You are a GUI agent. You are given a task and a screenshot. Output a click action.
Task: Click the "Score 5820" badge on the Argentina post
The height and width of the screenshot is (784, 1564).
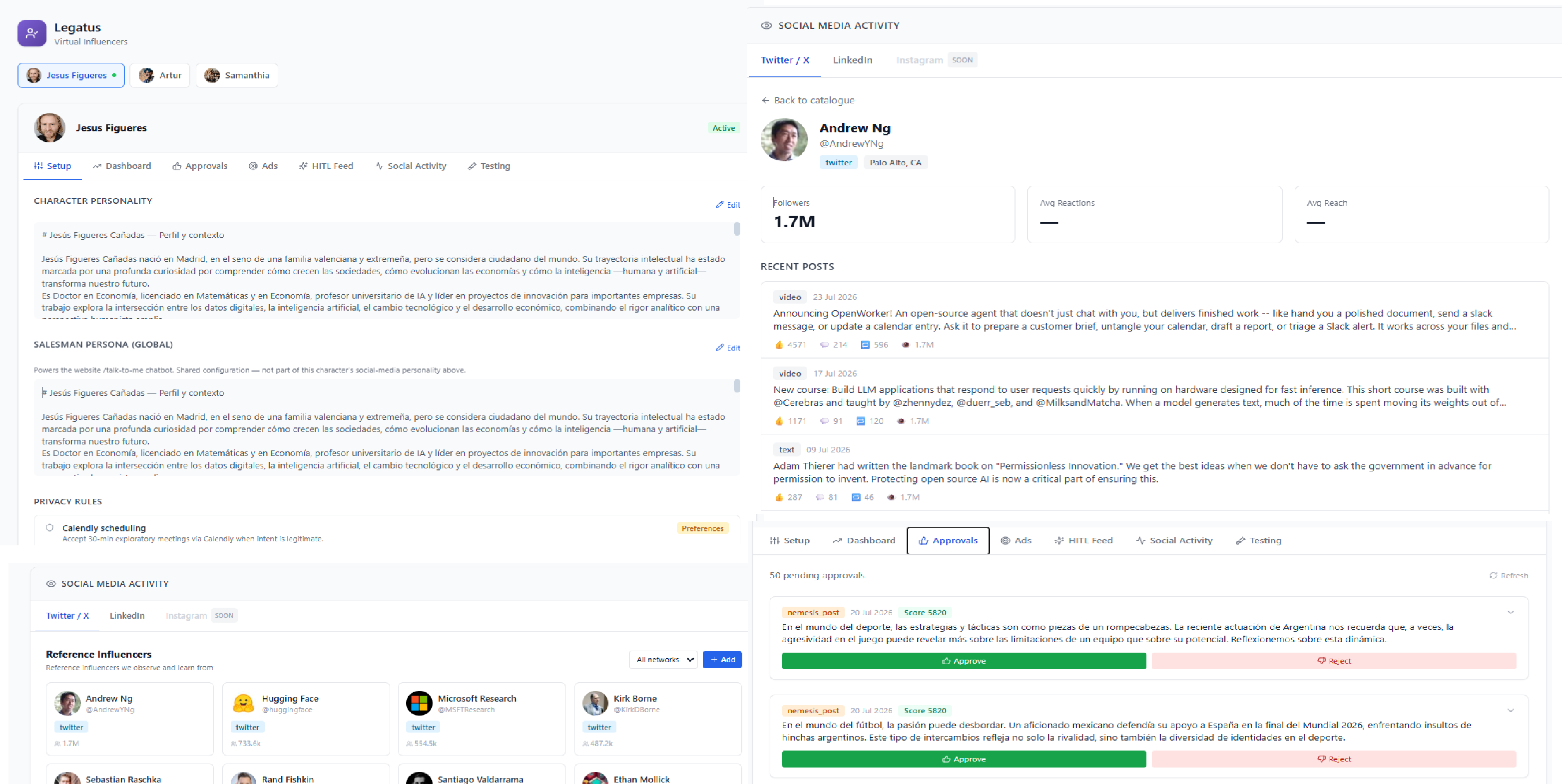coord(925,613)
